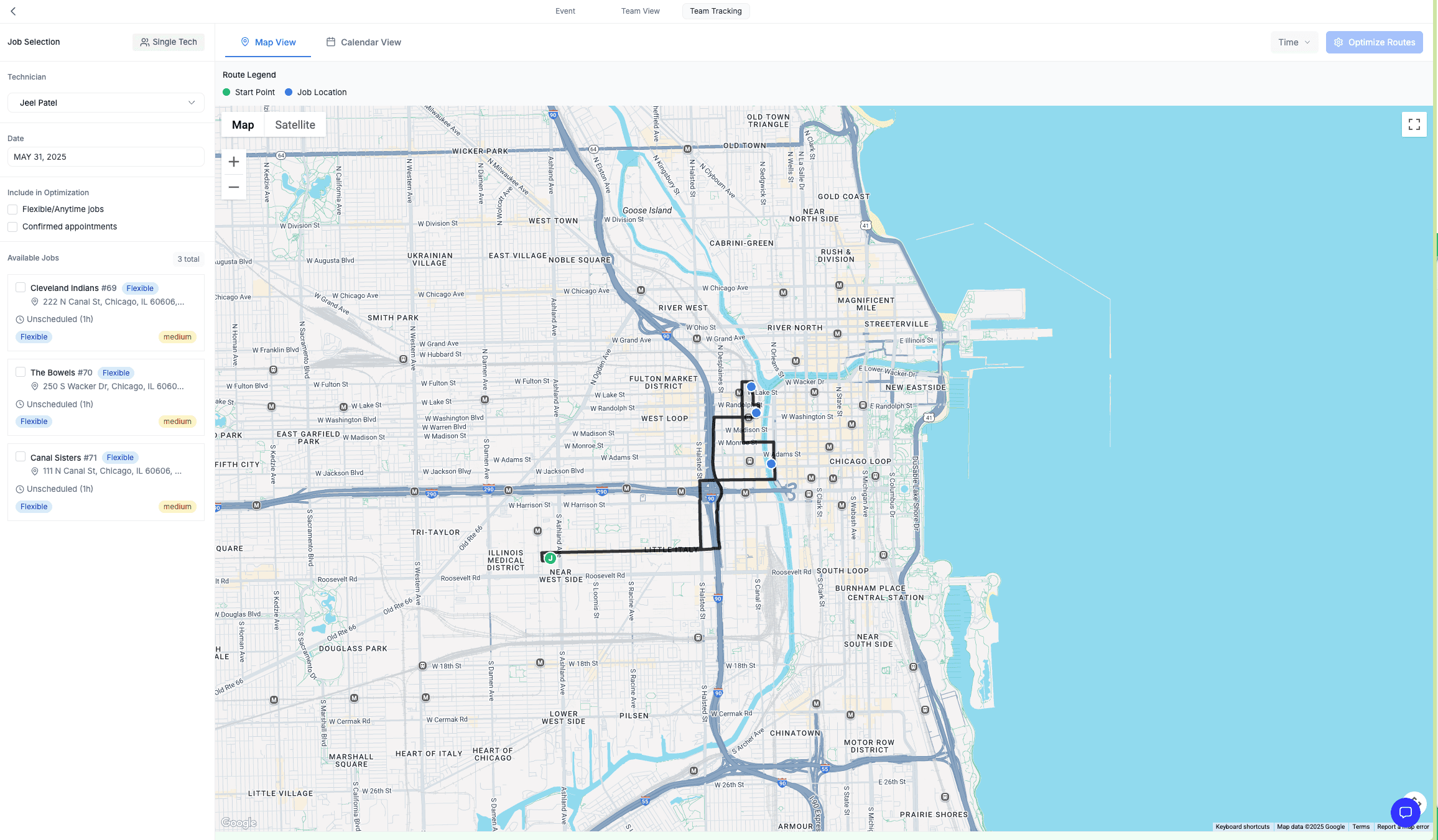Click the clock icon next to Unscheduled on Canal Sisters

(19, 489)
